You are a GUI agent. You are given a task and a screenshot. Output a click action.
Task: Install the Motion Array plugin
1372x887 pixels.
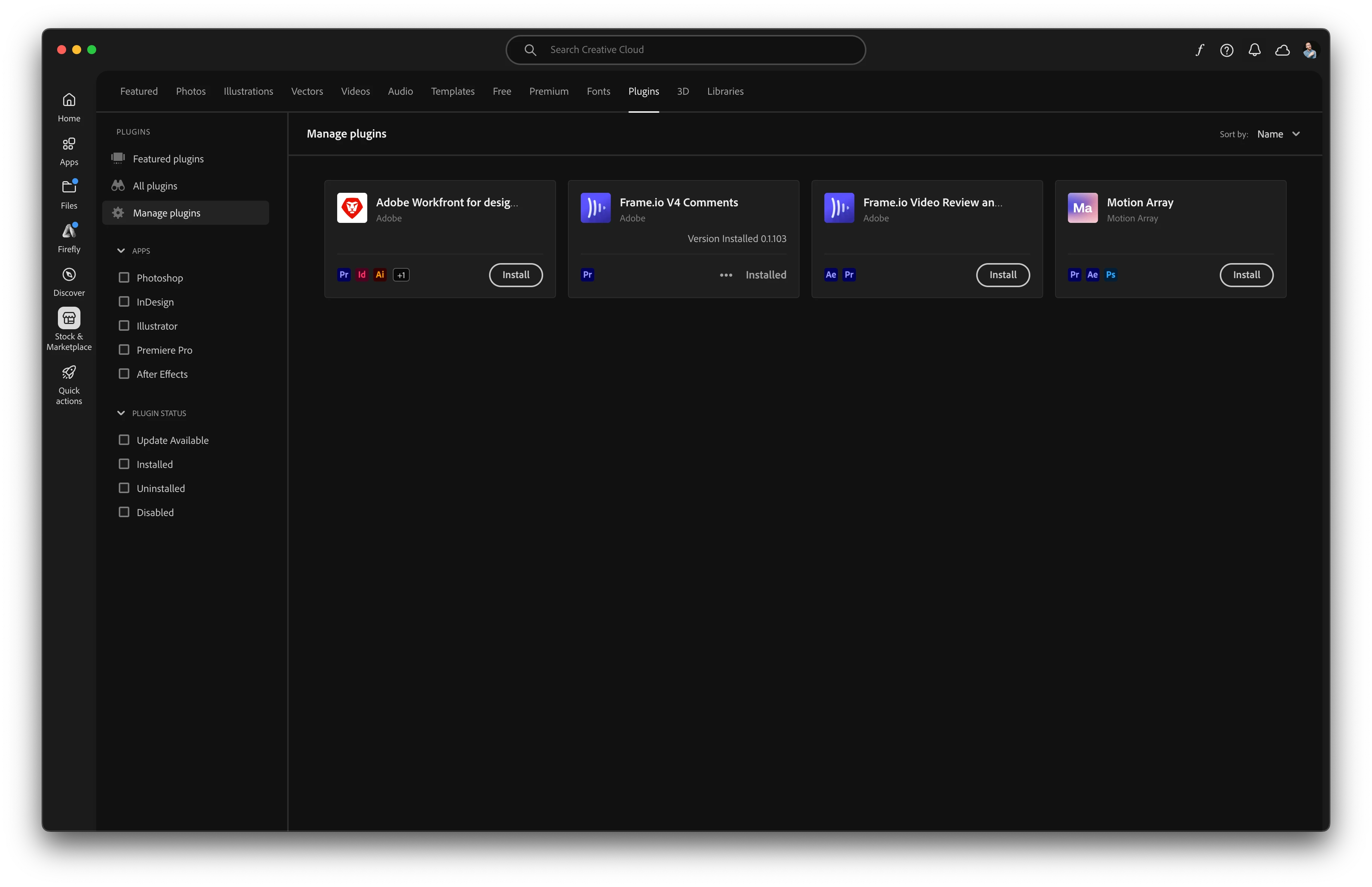click(x=1246, y=275)
